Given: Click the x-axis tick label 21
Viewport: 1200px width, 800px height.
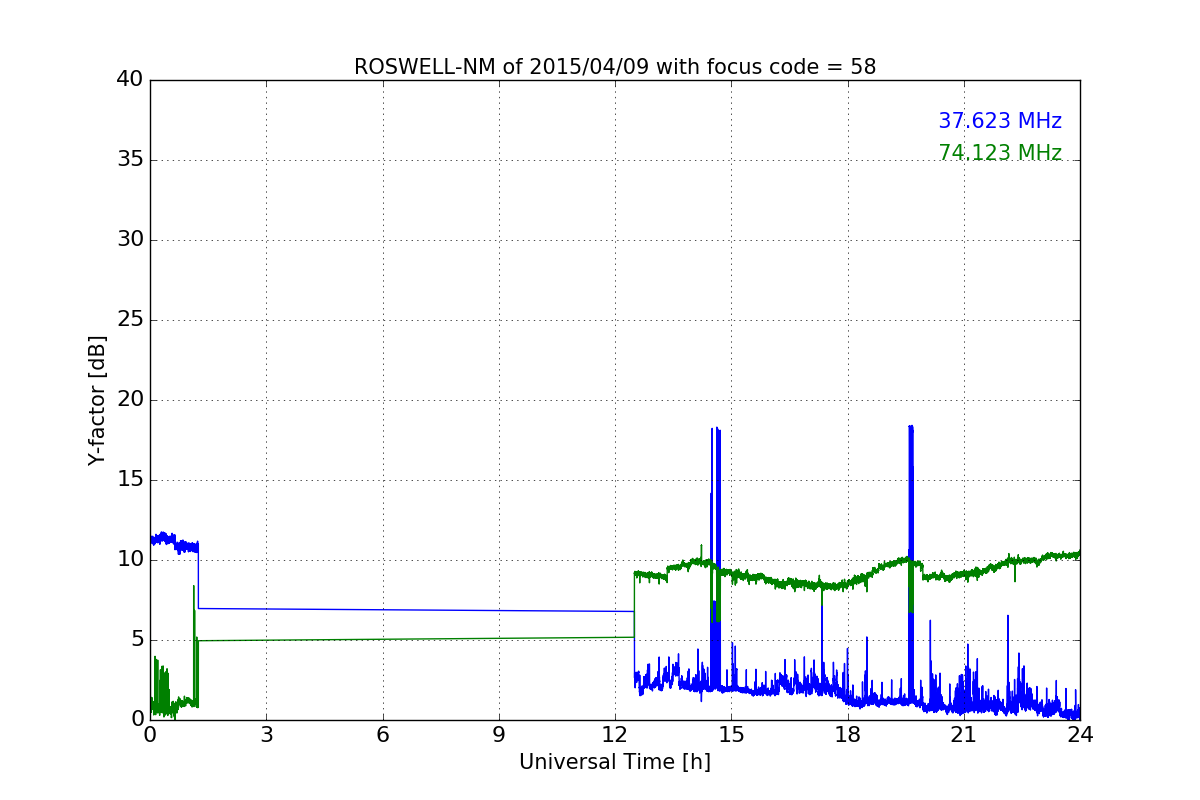Looking at the screenshot, I should (964, 735).
